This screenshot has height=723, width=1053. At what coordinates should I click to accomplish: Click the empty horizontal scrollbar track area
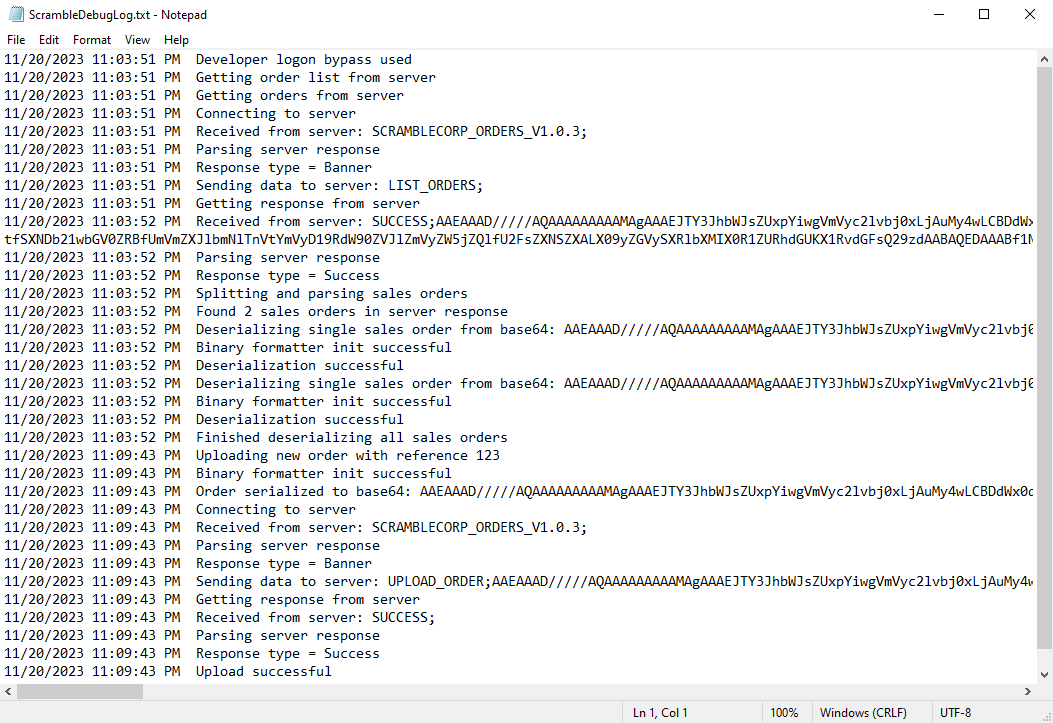[582, 691]
